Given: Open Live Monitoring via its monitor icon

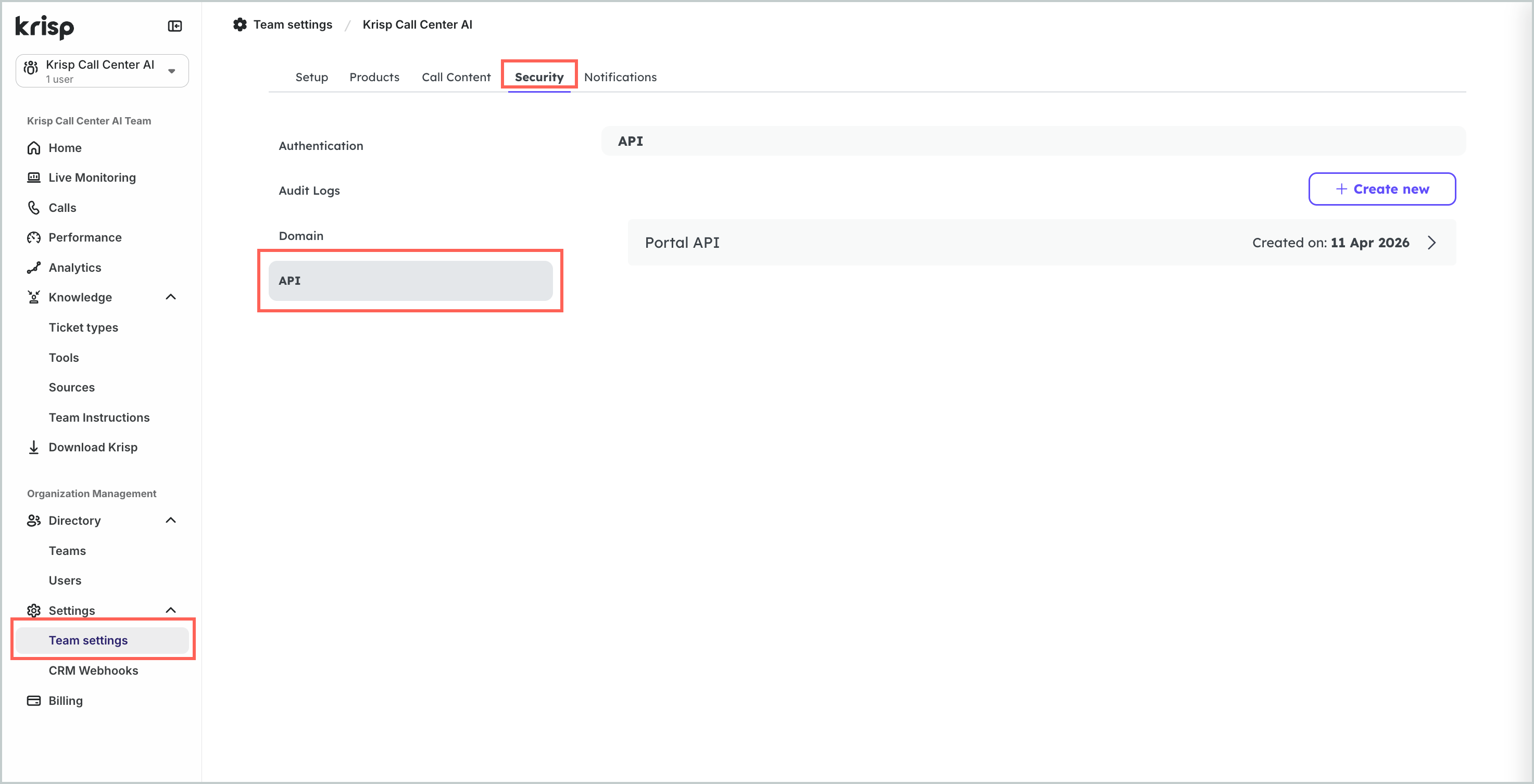Looking at the screenshot, I should (x=34, y=178).
